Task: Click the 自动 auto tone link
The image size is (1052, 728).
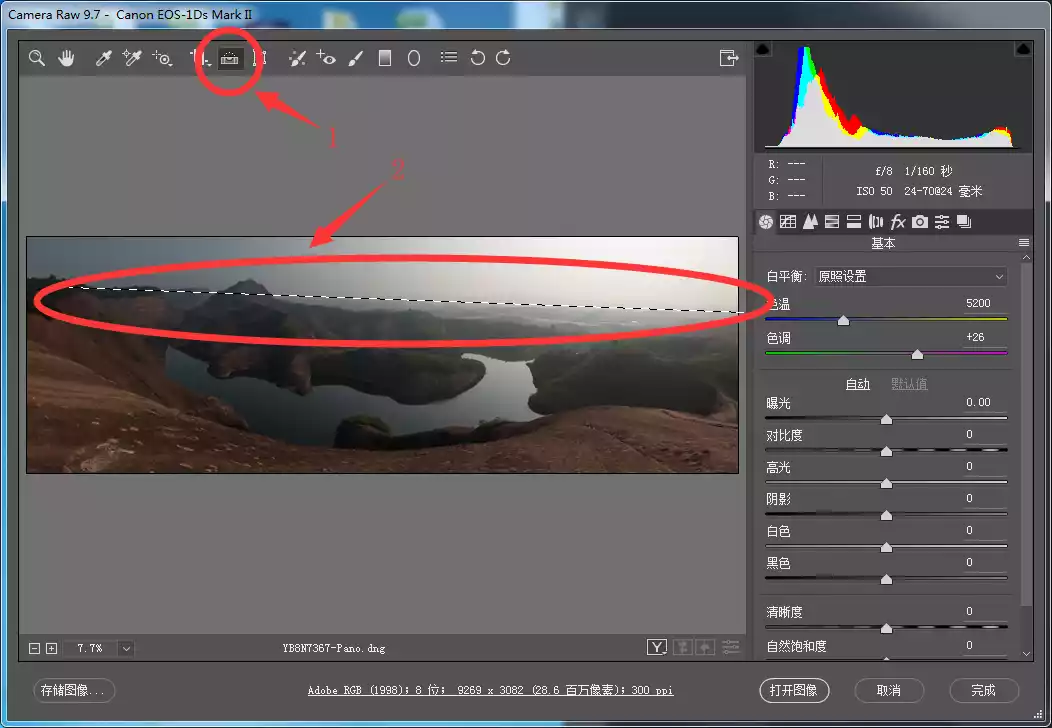Action: (858, 384)
